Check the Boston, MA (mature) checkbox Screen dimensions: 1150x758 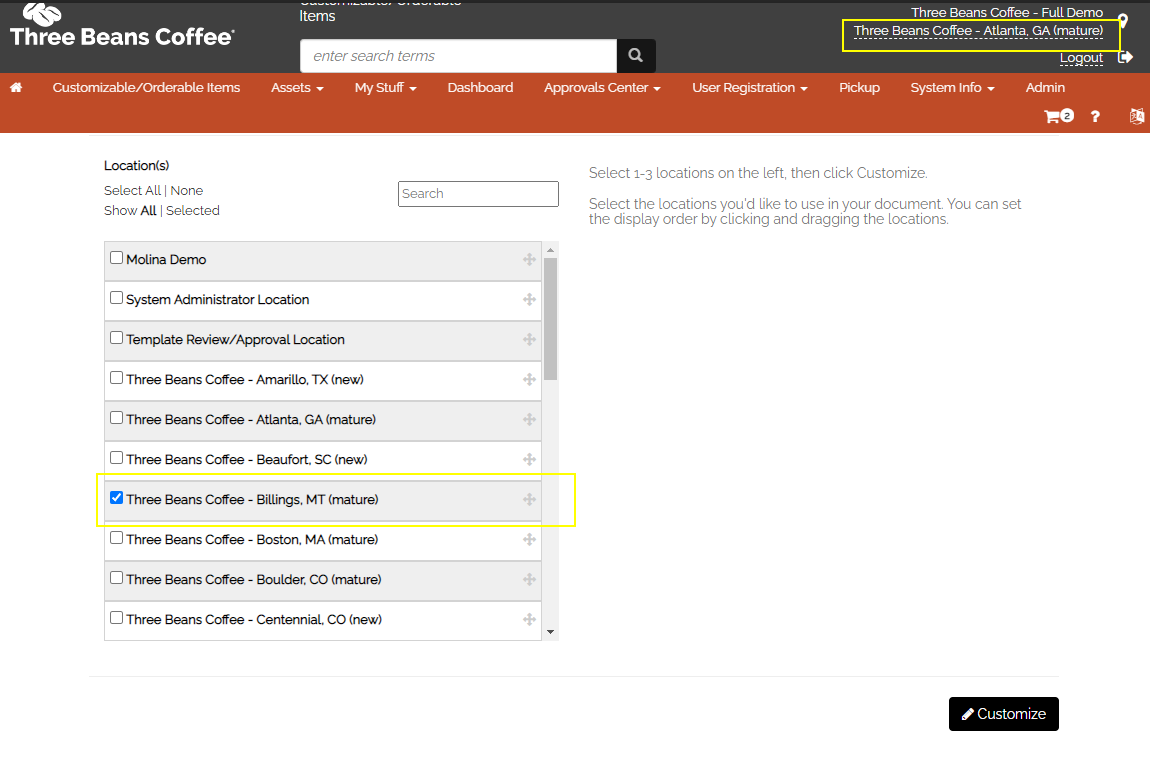(117, 538)
